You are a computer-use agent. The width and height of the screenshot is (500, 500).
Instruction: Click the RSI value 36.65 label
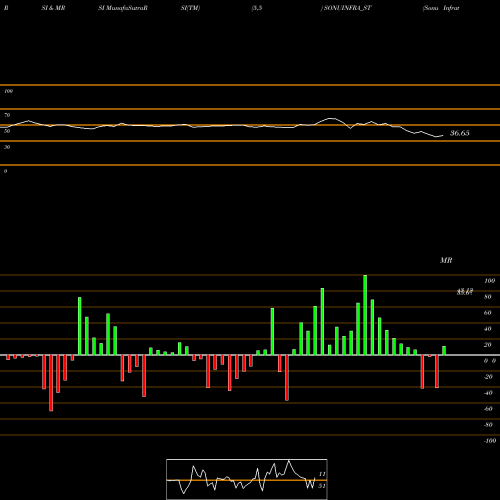(459, 133)
